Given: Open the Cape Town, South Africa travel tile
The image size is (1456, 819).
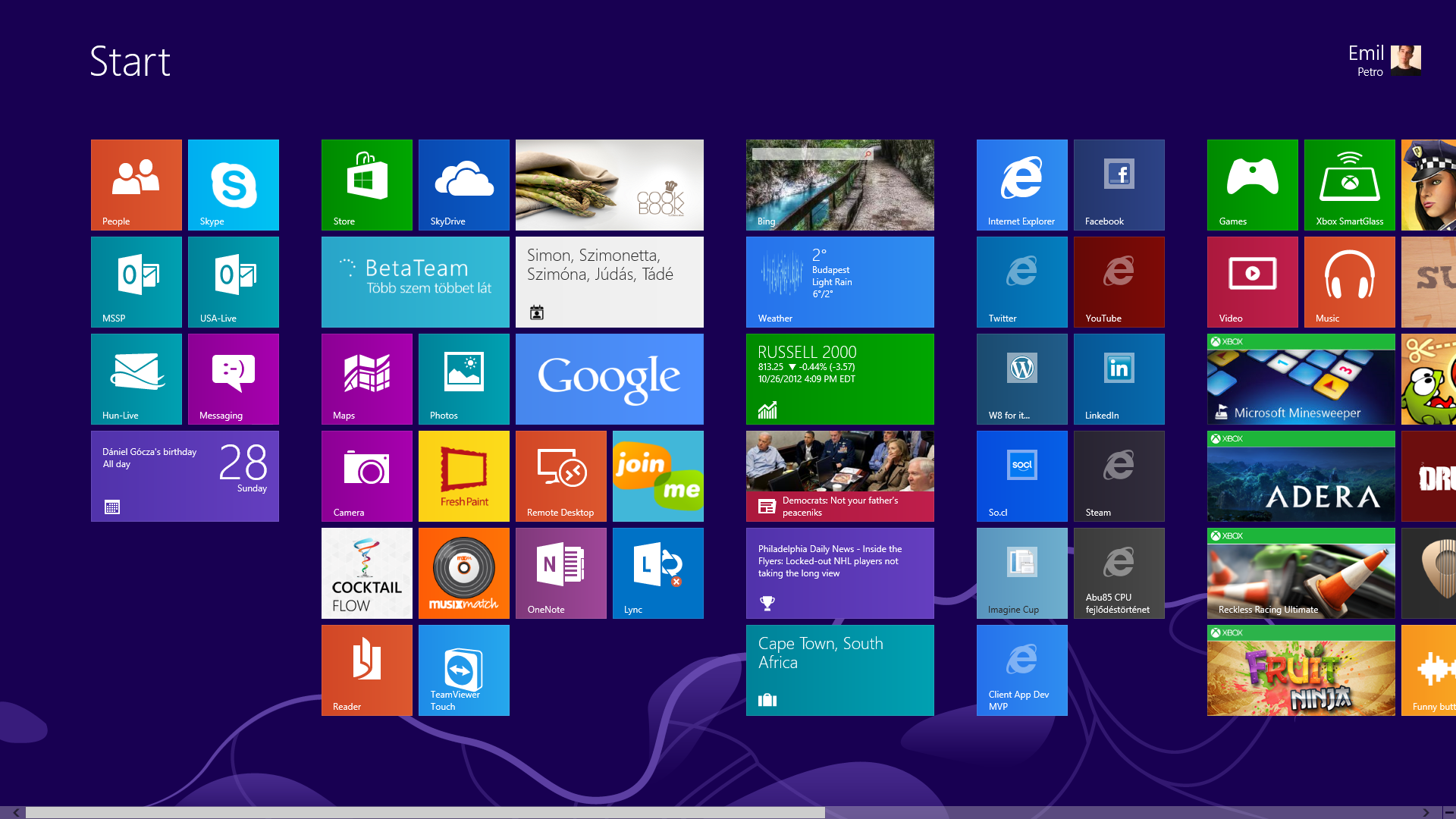Looking at the screenshot, I should [840, 670].
